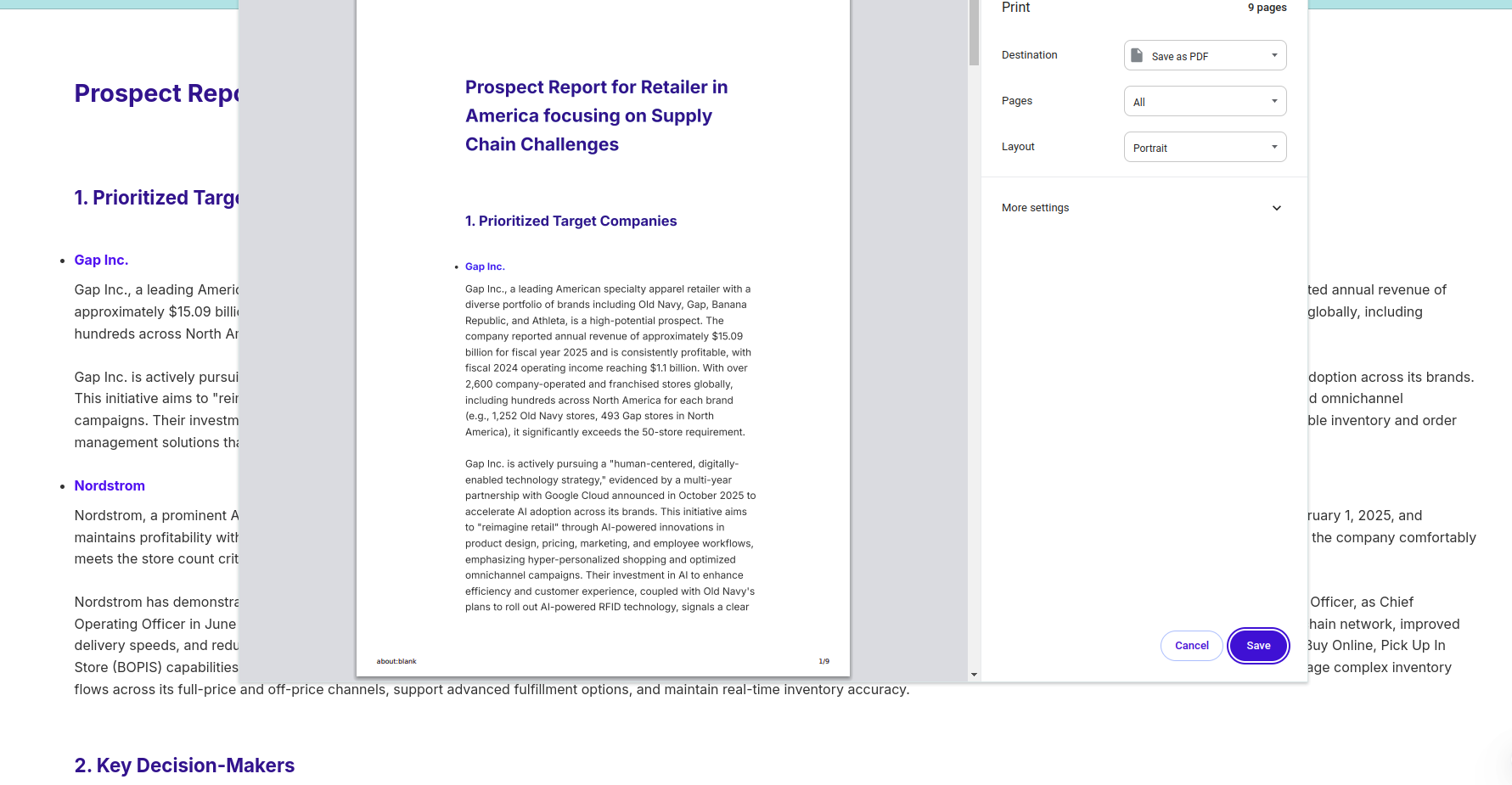Click the Key Decision-Makers section heading
Viewport: 1512px width, 785px height.
coord(184,765)
